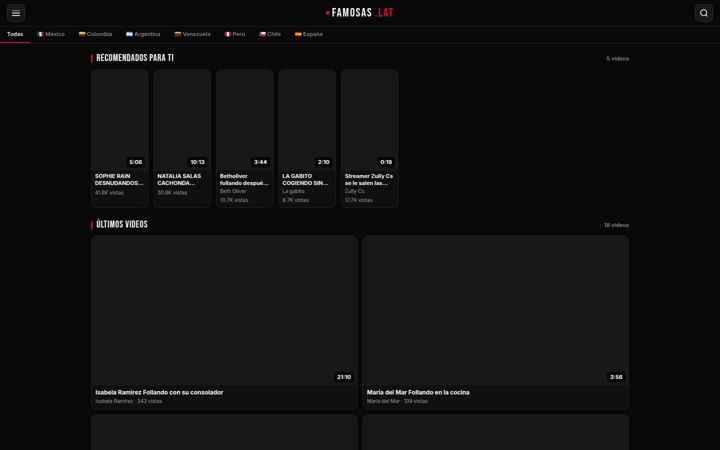Switch to the México tab
720x450 pixels.
pyautogui.click(x=51, y=34)
